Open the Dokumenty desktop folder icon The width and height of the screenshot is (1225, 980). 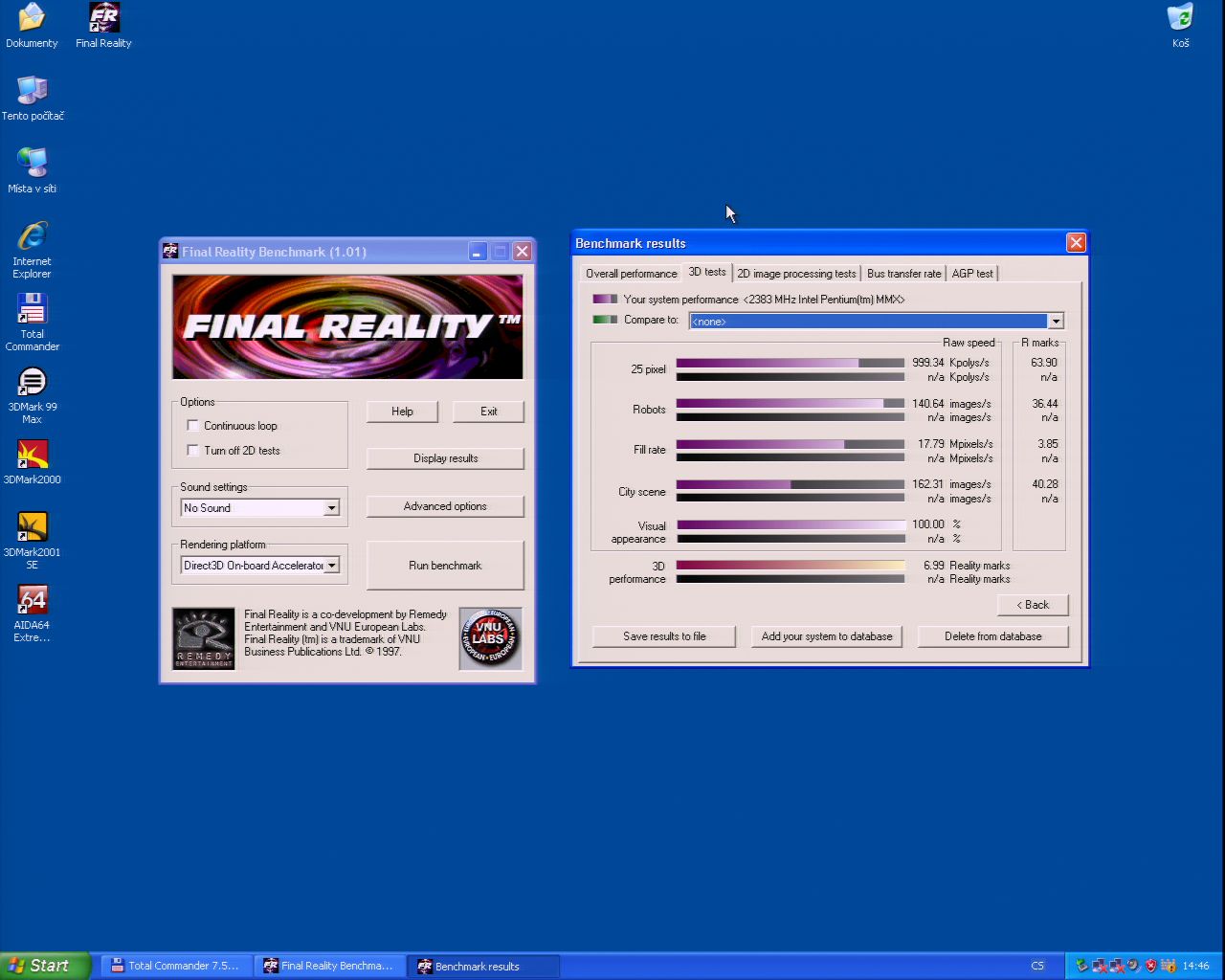(x=32, y=26)
